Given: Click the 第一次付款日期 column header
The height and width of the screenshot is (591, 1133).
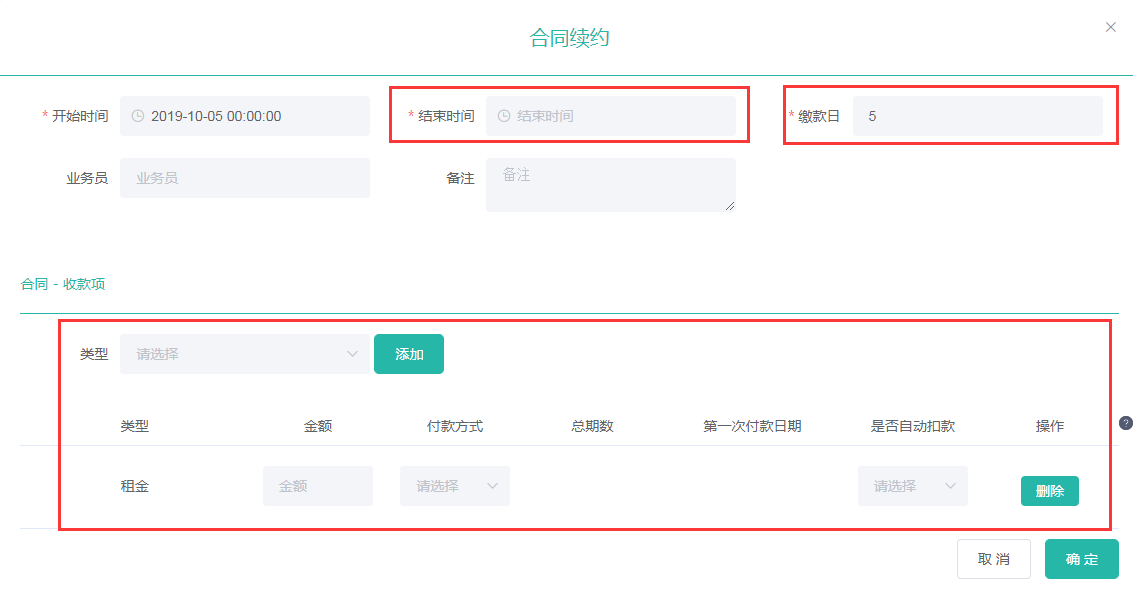Looking at the screenshot, I should tap(752, 426).
